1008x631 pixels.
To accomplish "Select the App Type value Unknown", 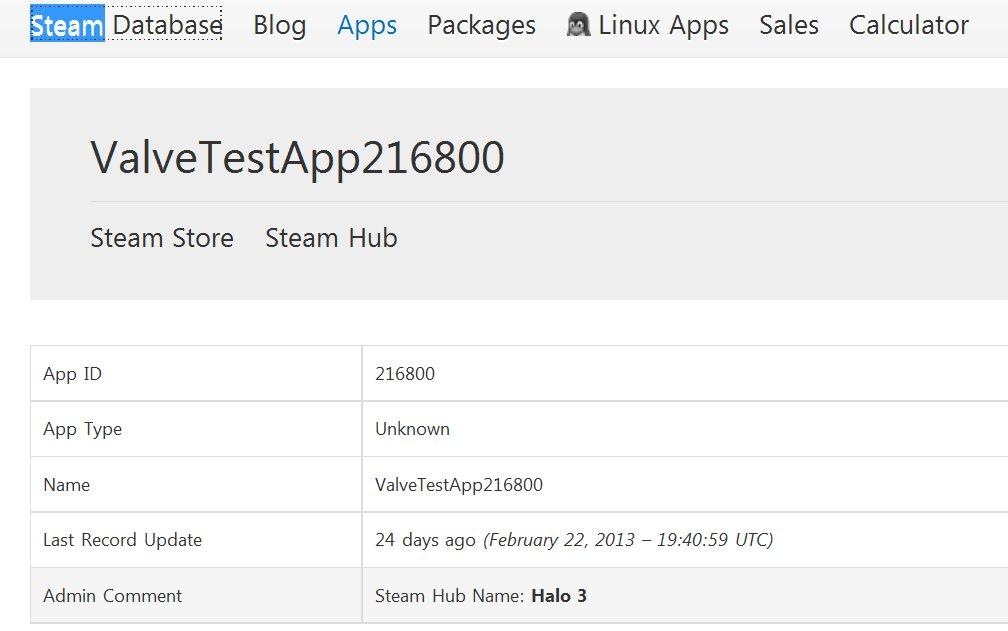I will click(x=413, y=429).
